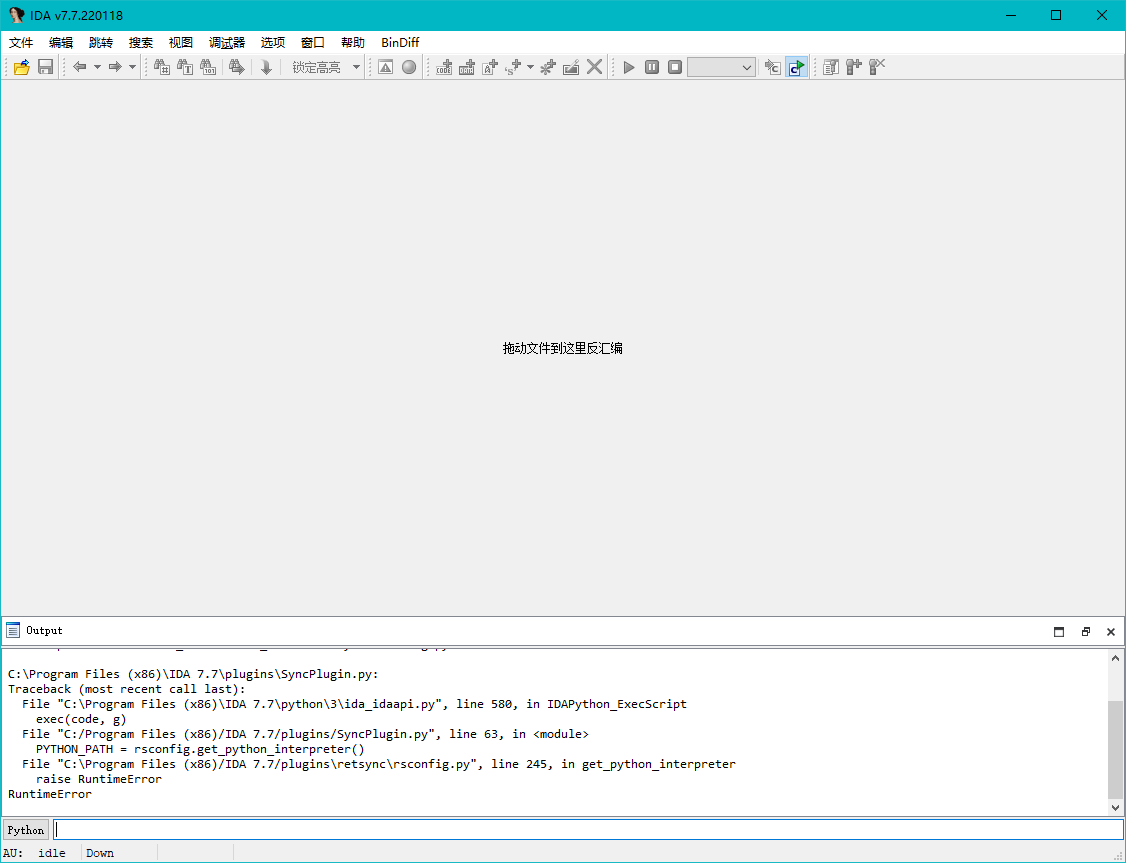Jump back with the left arrow

click(80, 67)
